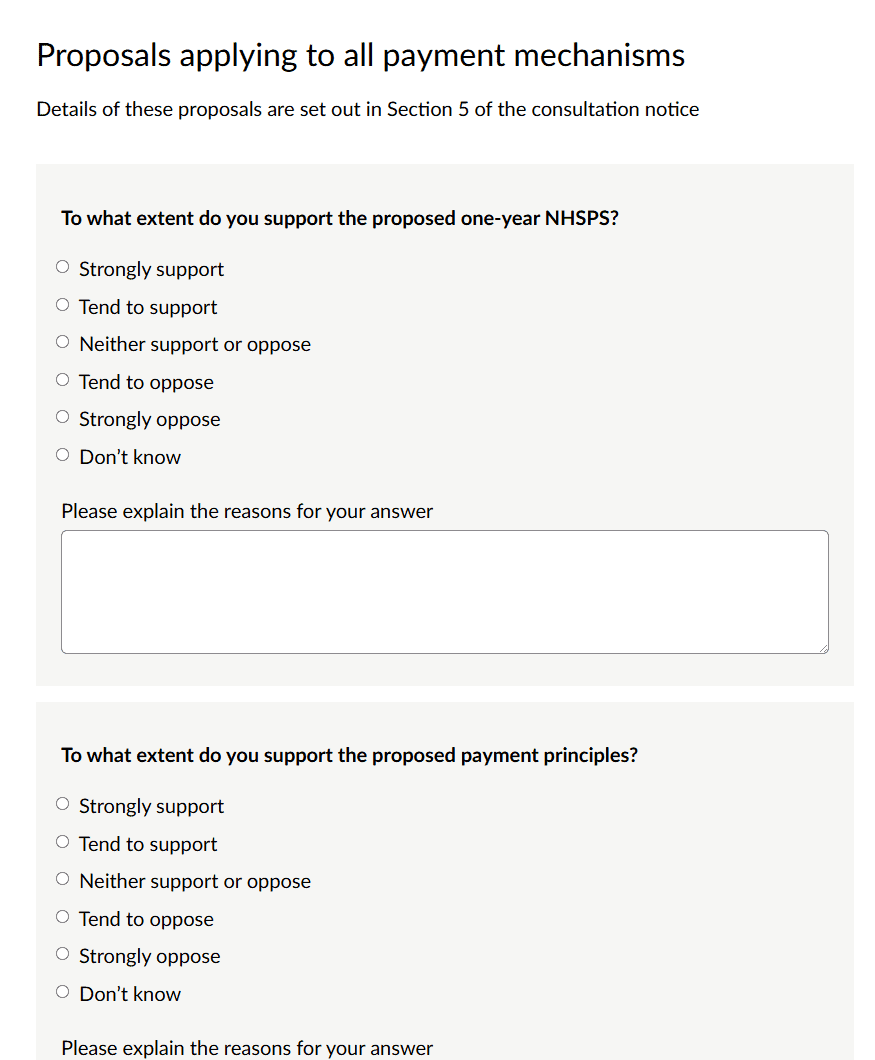Click the 'Proposals applying to all payment mechanisms' heading
Screen dimensions: 875x1060
(360, 55)
